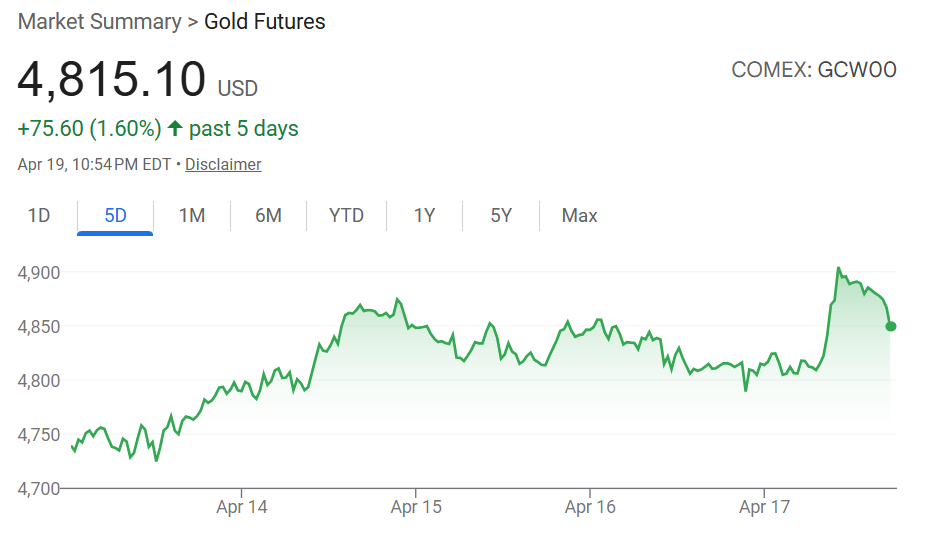Click the Apr 16 date label

click(x=590, y=508)
